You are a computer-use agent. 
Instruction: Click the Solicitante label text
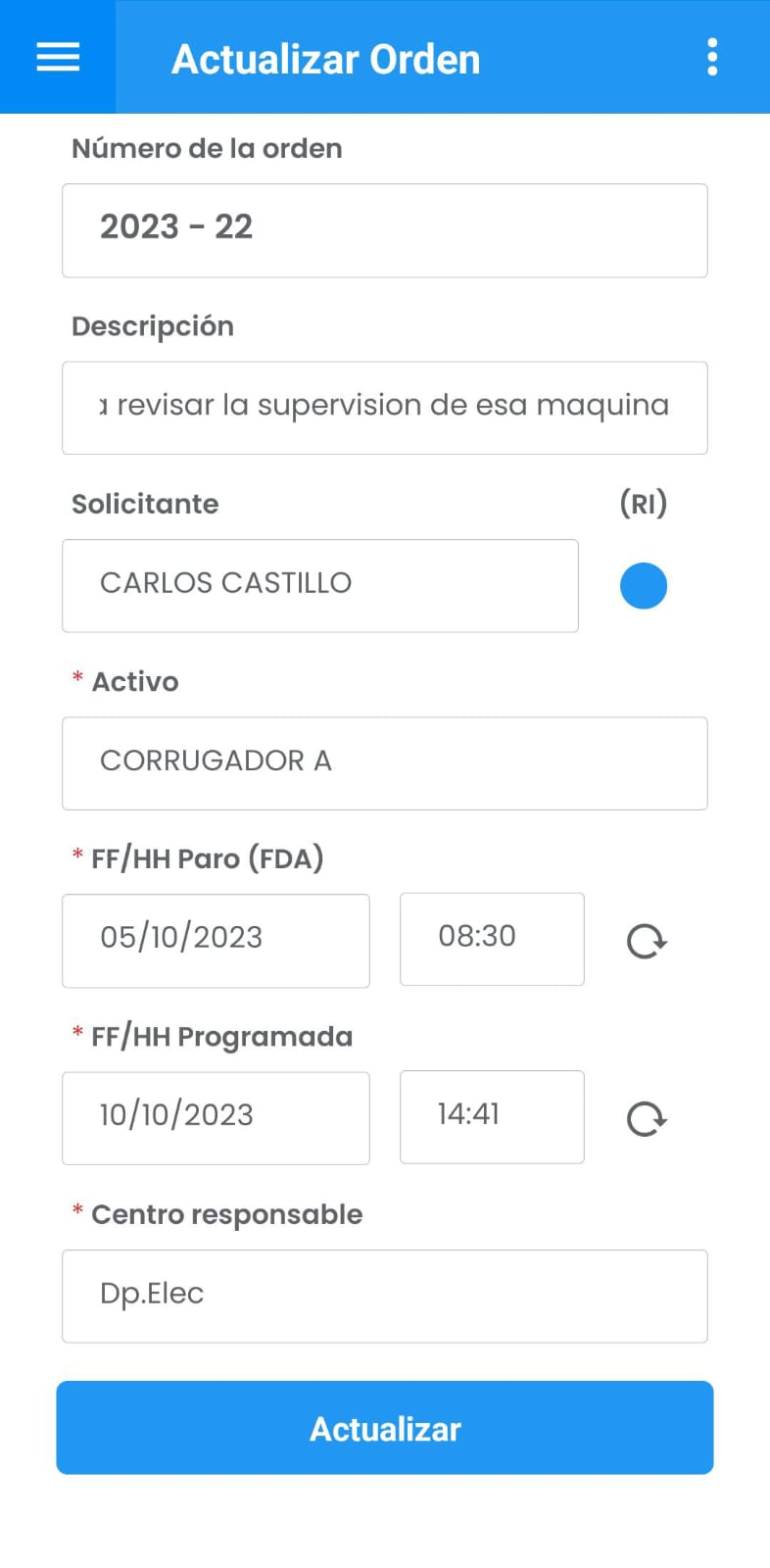(145, 504)
